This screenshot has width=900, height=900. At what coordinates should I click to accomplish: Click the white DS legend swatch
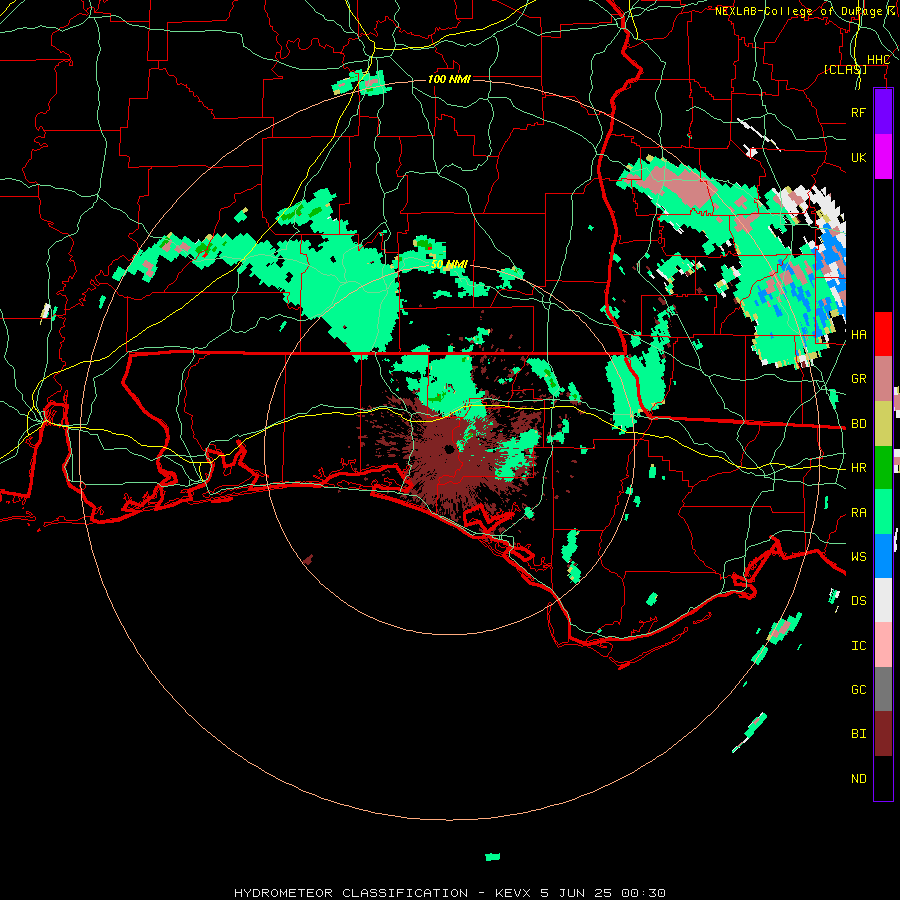[883, 600]
